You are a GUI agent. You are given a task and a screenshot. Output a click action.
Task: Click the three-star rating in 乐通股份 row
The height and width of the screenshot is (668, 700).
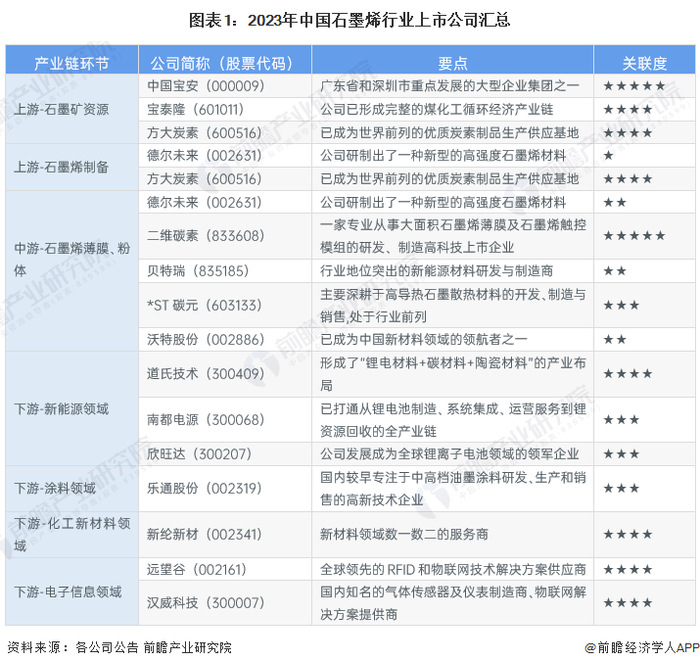[x=621, y=488]
